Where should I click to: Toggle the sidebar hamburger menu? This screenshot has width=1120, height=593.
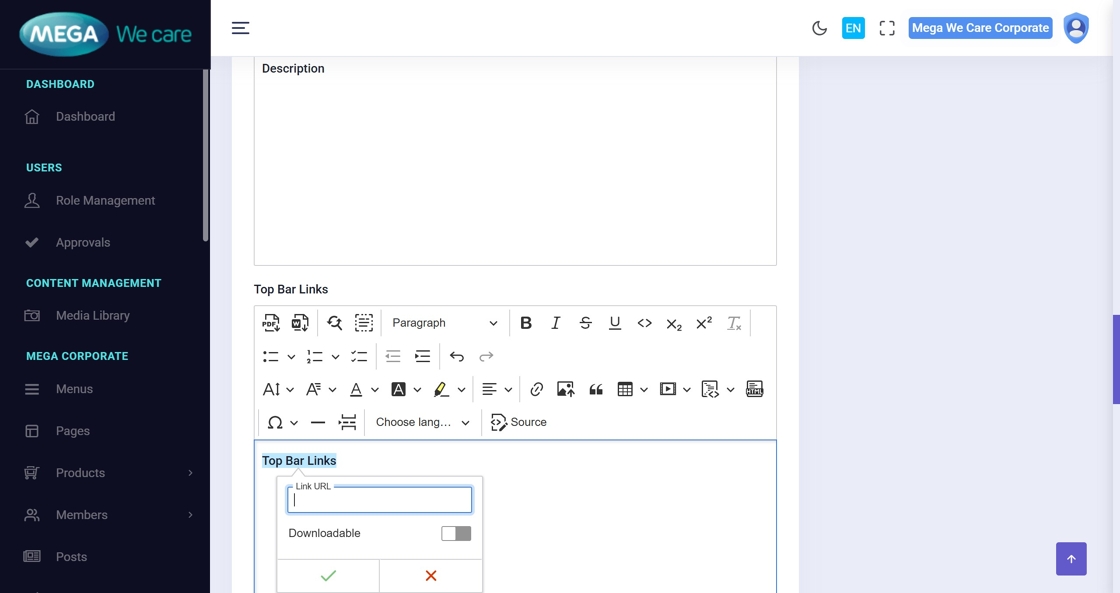pyautogui.click(x=240, y=28)
